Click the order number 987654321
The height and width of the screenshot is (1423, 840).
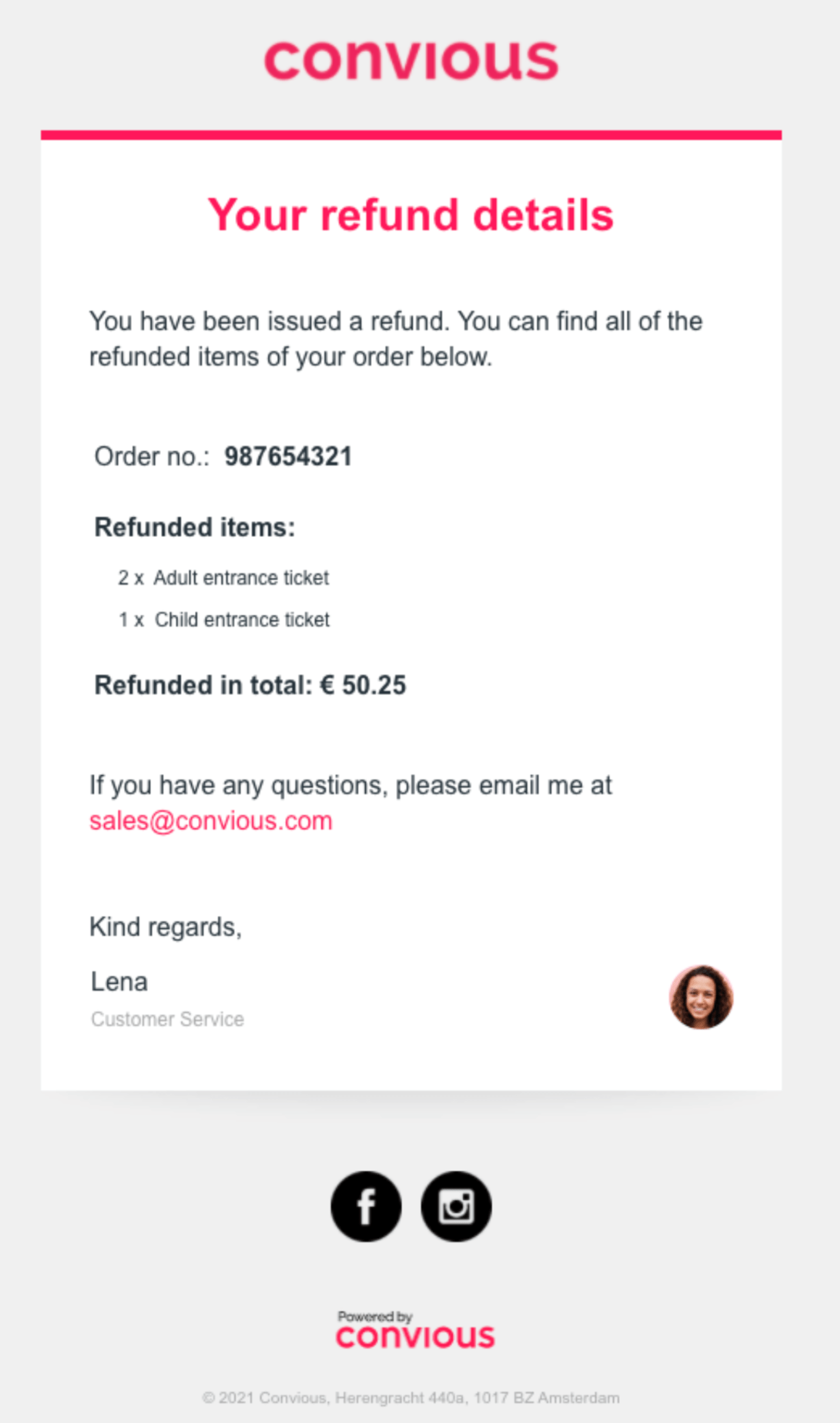click(x=288, y=456)
